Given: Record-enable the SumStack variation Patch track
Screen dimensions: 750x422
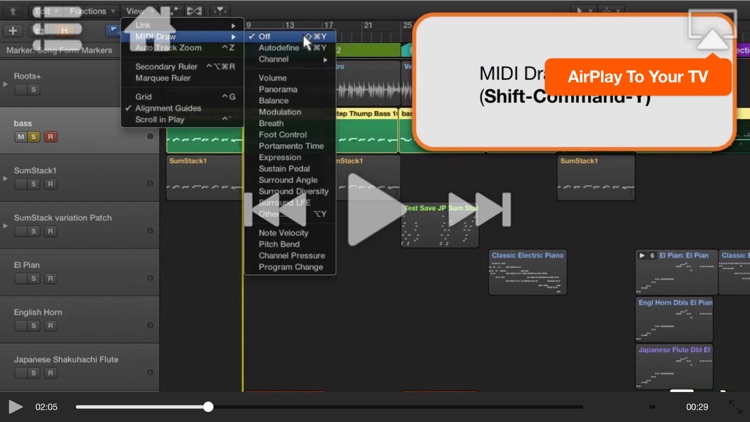Looking at the screenshot, I should [50, 232].
